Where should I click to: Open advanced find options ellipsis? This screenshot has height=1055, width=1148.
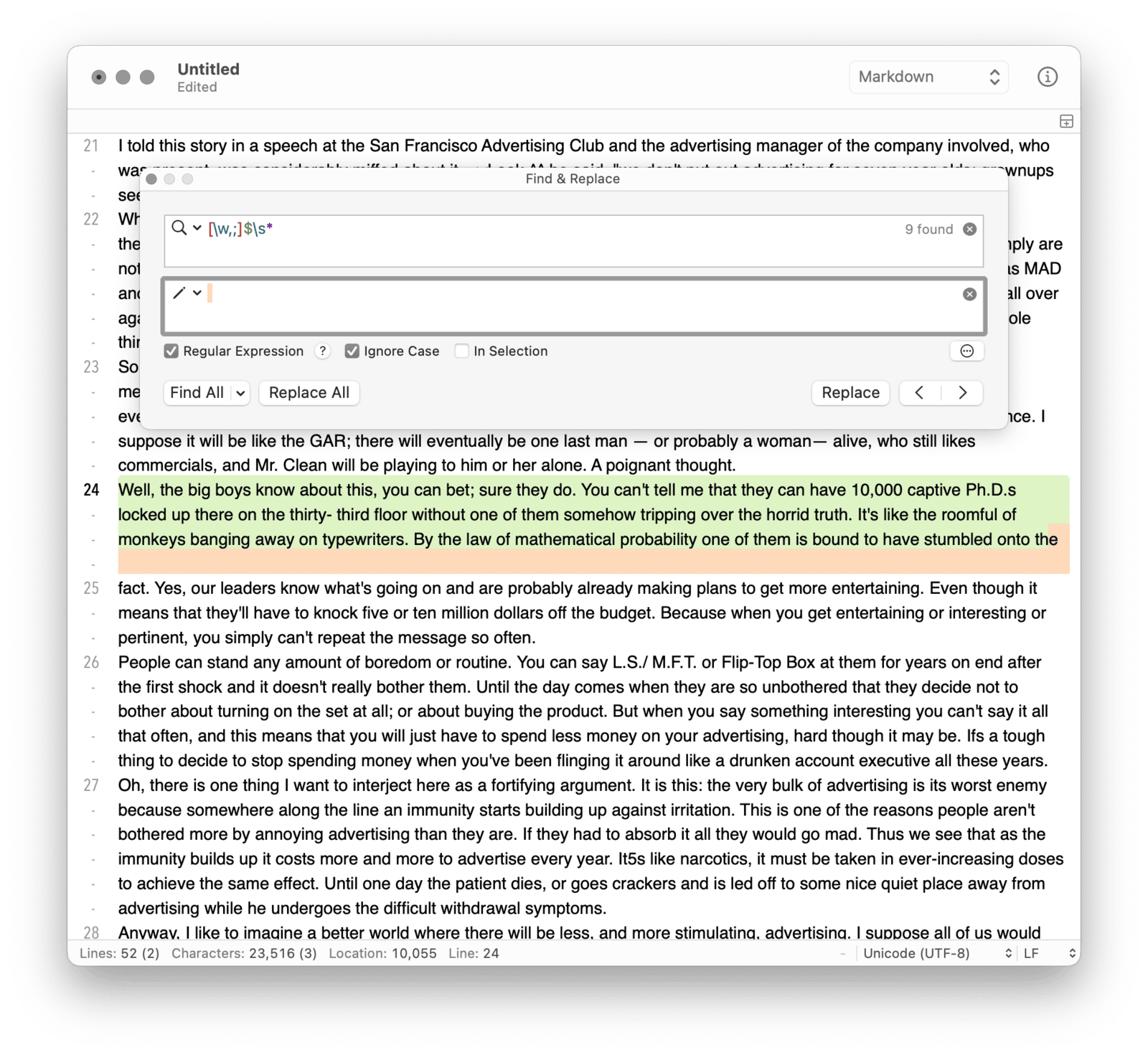966,351
